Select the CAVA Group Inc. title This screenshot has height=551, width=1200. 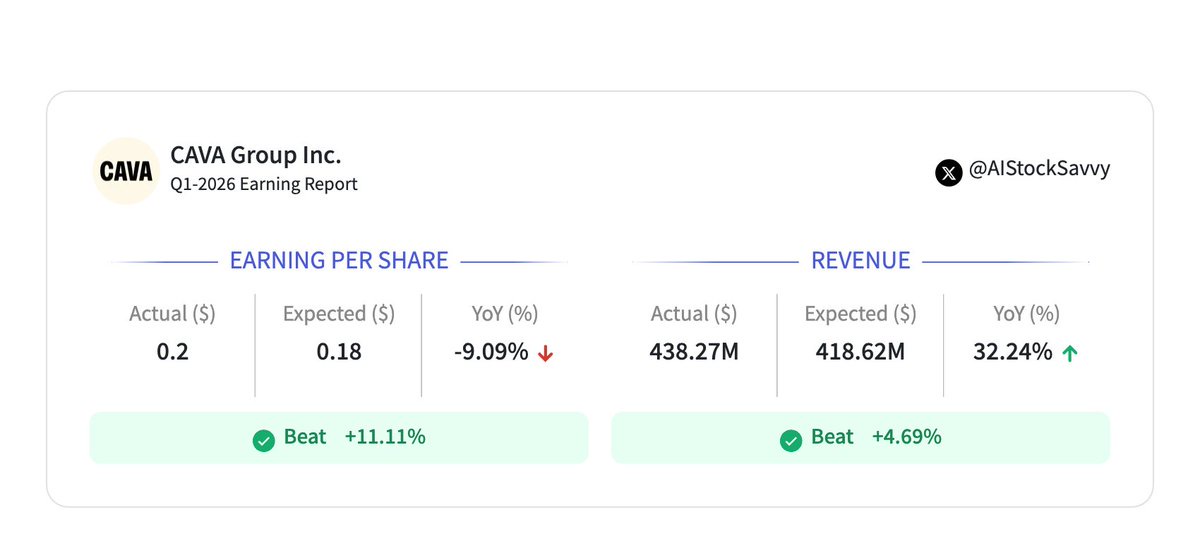[256, 155]
